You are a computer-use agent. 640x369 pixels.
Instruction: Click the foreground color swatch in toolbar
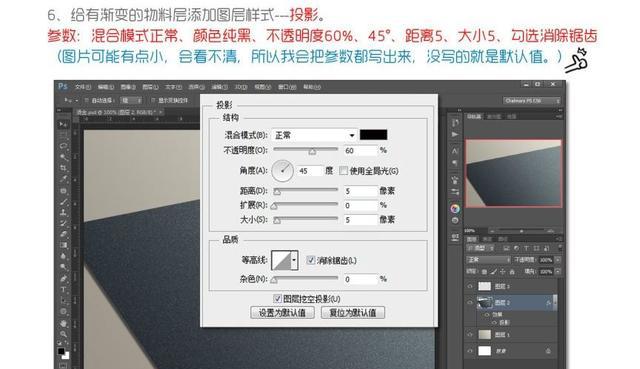(61, 351)
